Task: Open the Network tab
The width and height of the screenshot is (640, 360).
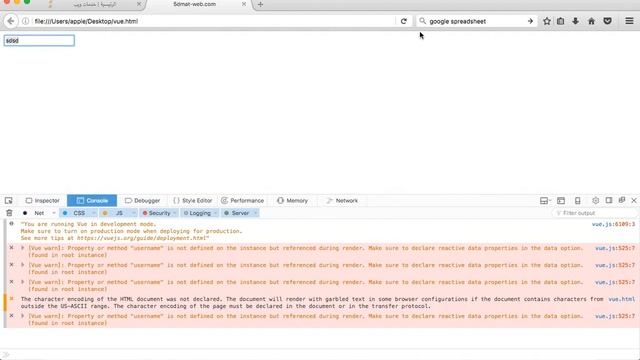Action: (x=342, y=200)
